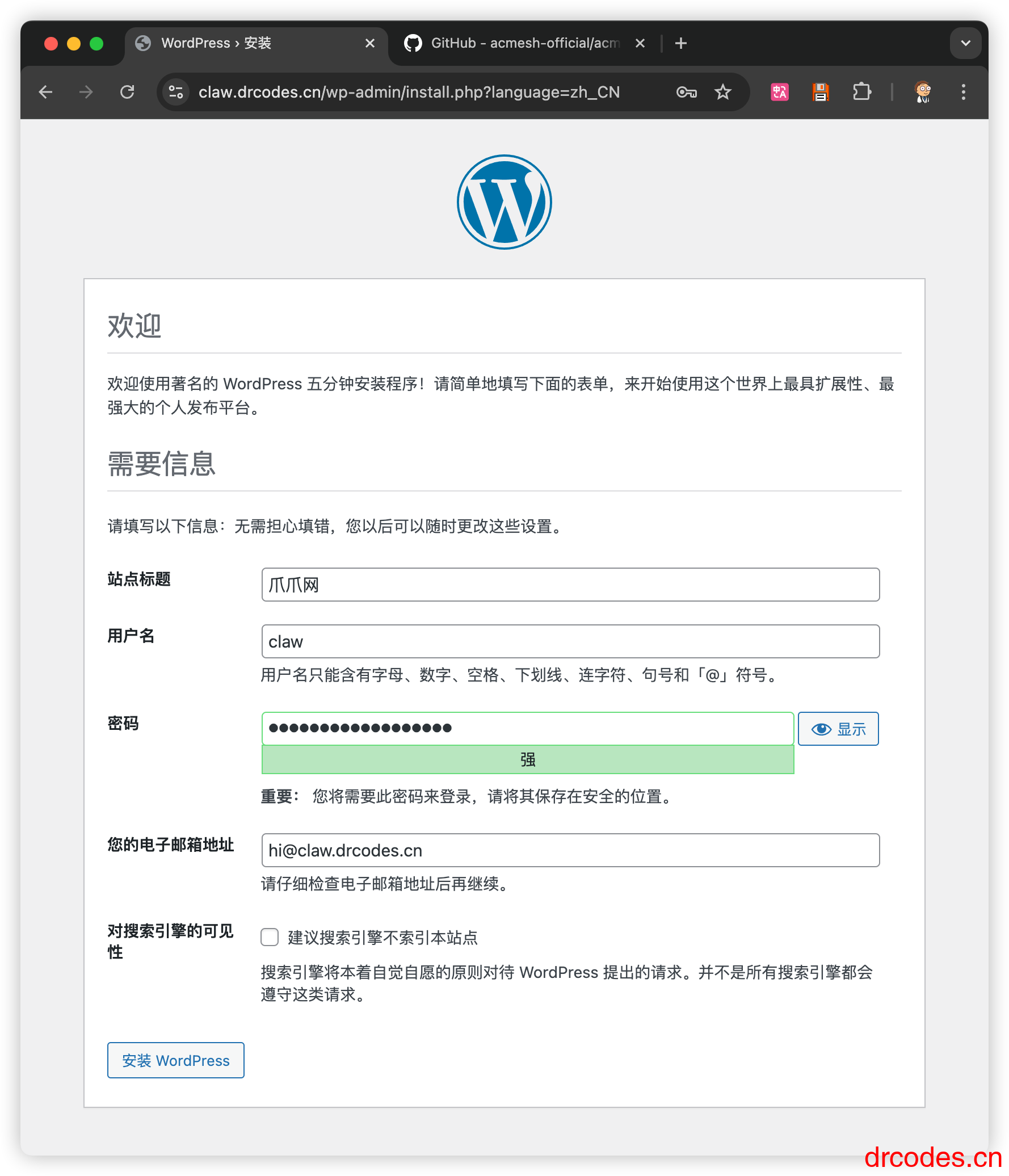Image resolution: width=1009 pixels, height=1176 pixels.
Task: Click the 您的电子邮箱地址 label
Action: 171,845
